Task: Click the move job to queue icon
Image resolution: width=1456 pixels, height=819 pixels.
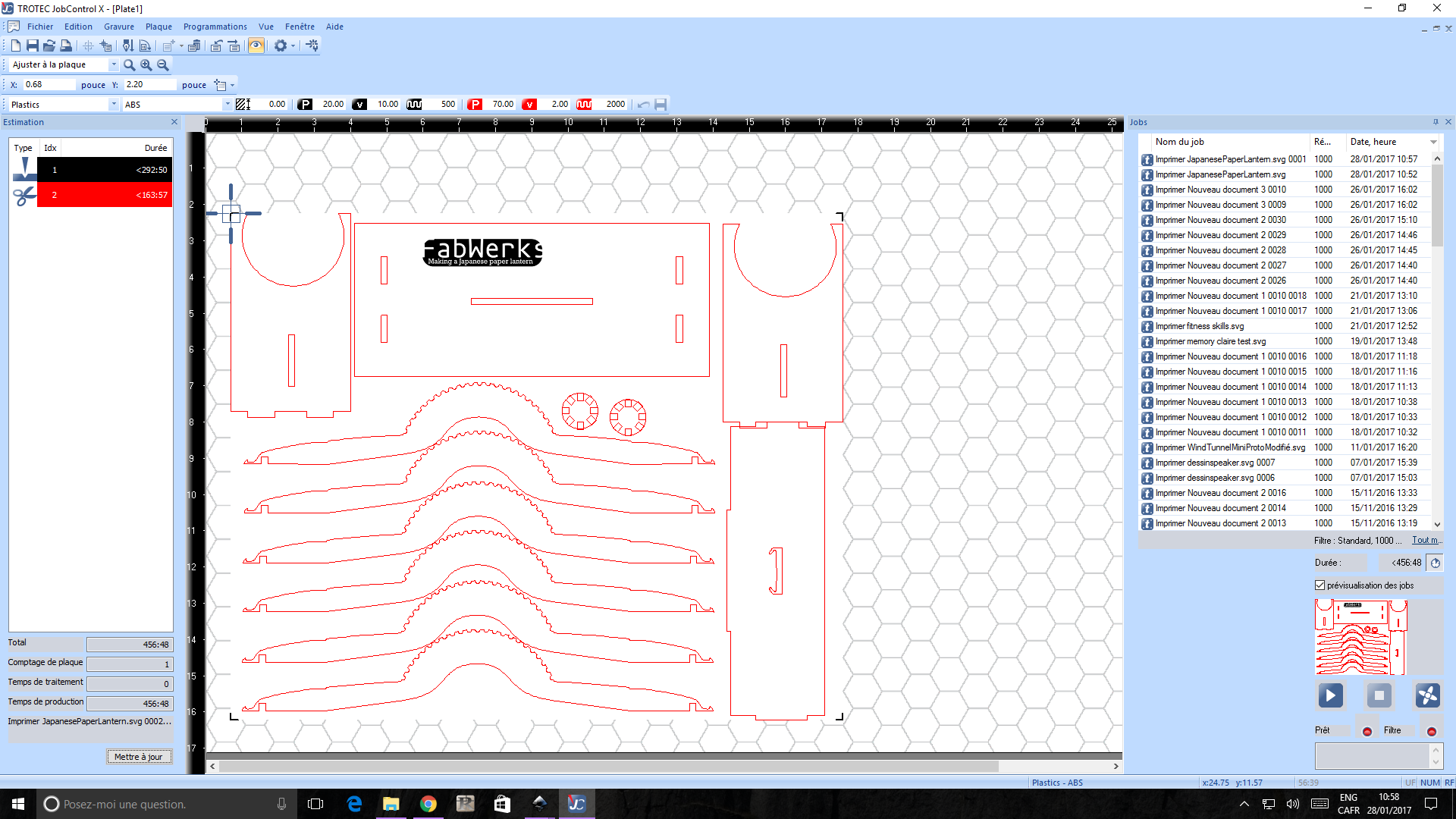Action: pos(234,45)
